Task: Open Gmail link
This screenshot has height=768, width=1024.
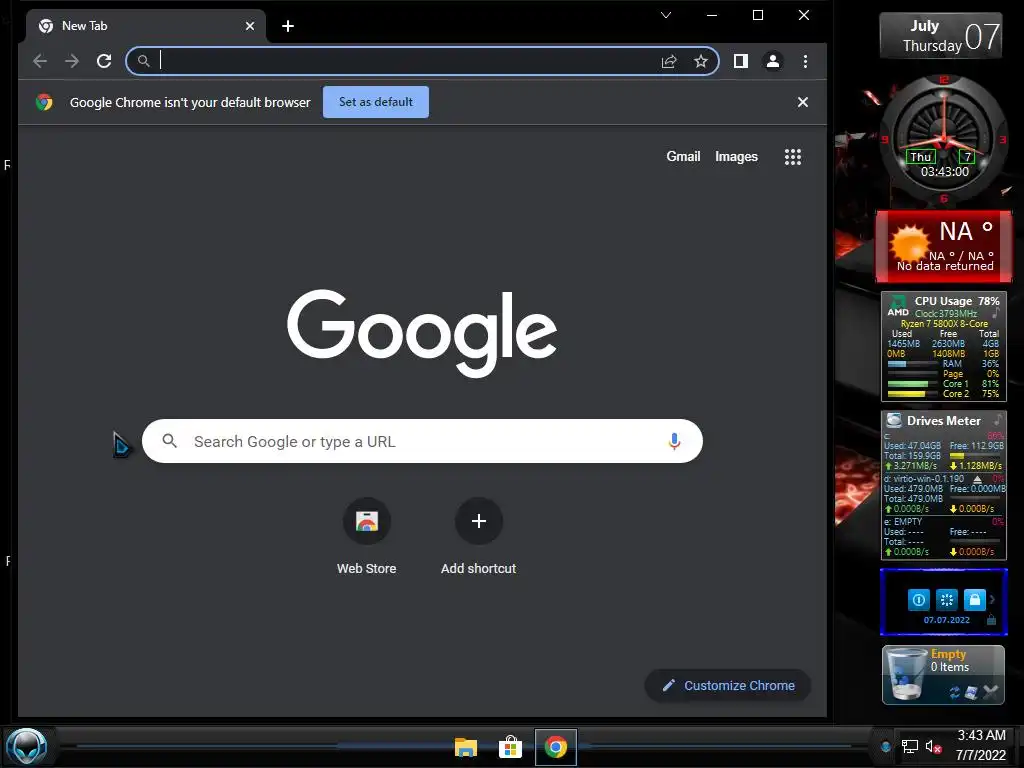Action: [683, 157]
